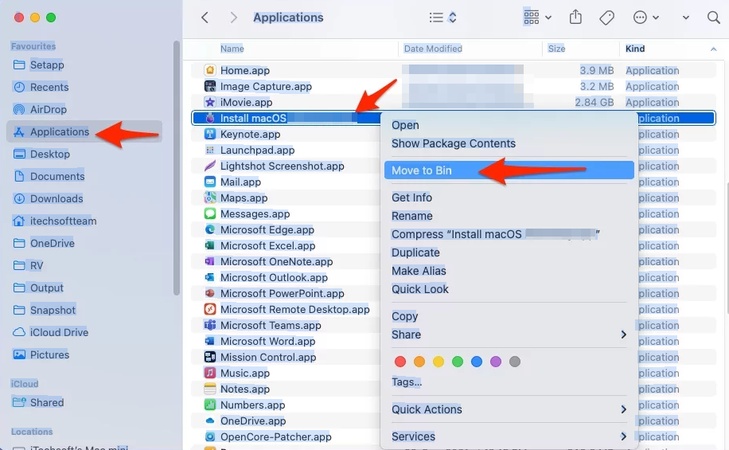Choose Rename in context menu
The image size is (729, 450).
pyautogui.click(x=412, y=216)
